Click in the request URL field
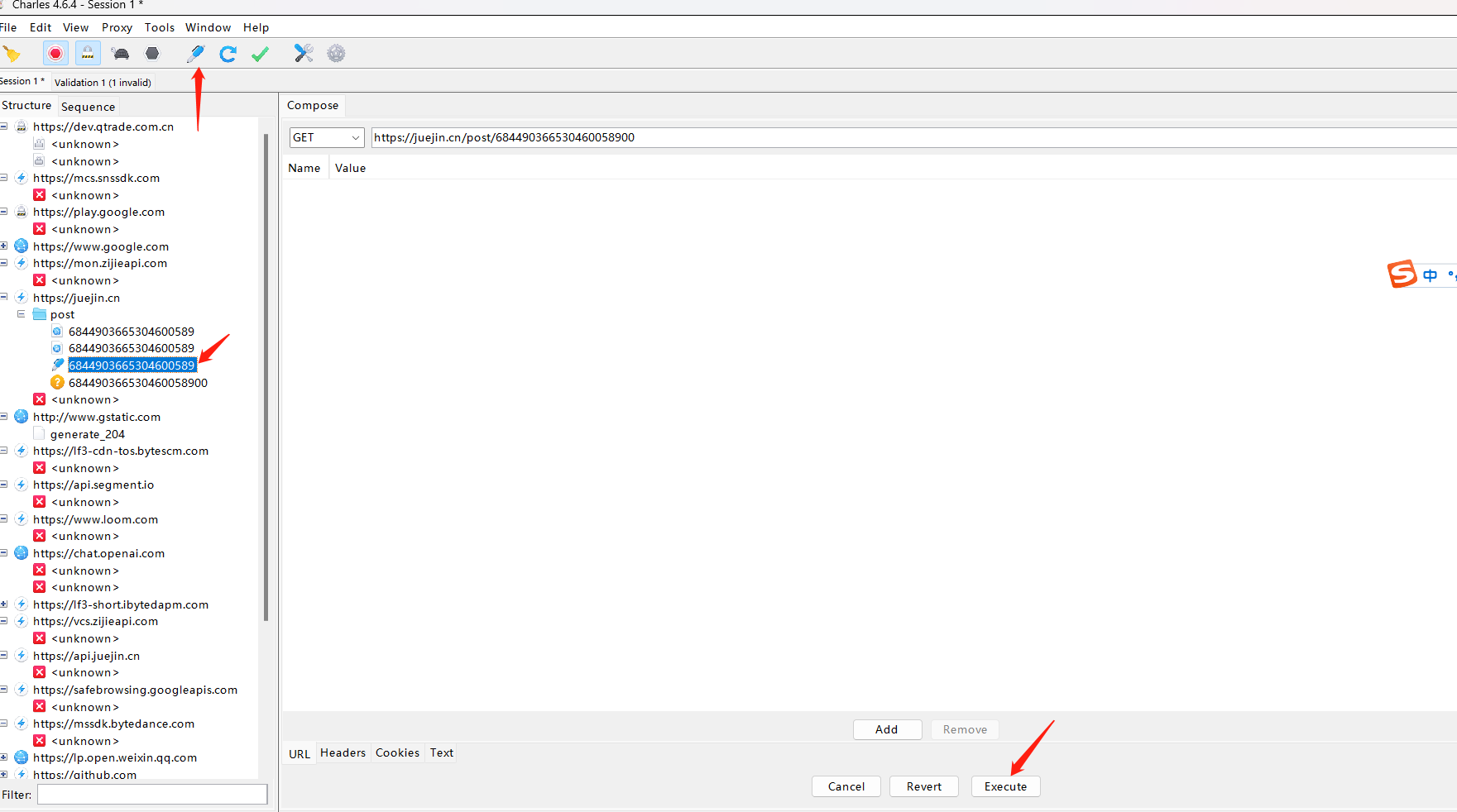 click(913, 137)
